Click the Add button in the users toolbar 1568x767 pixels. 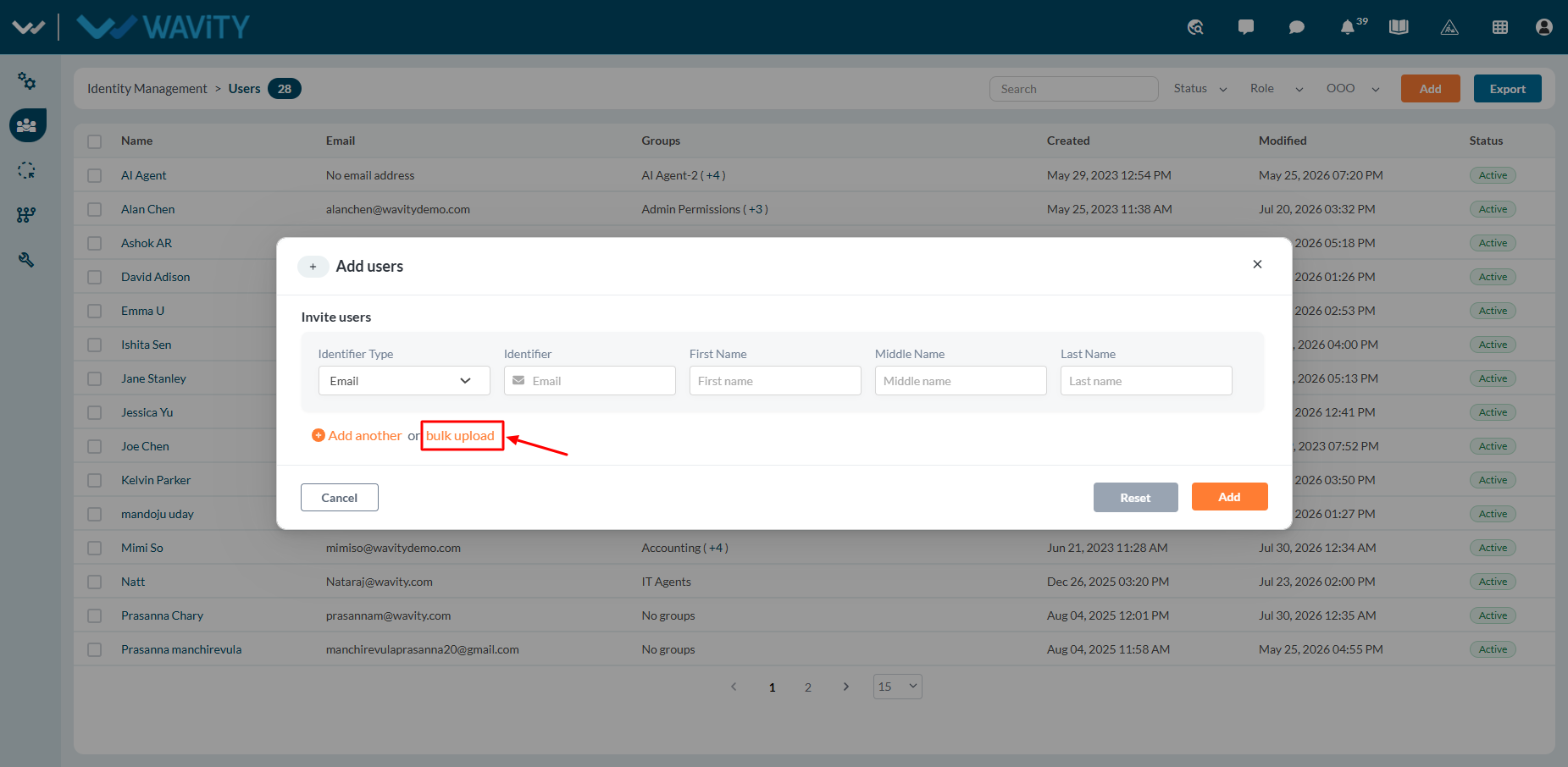click(x=1431, y=89)
